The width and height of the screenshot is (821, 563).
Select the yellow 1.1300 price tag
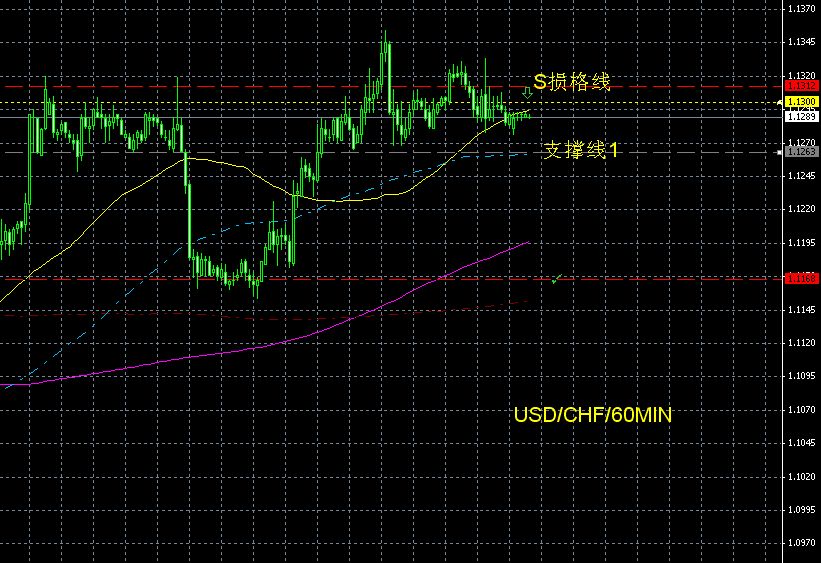tap(801, 101)
